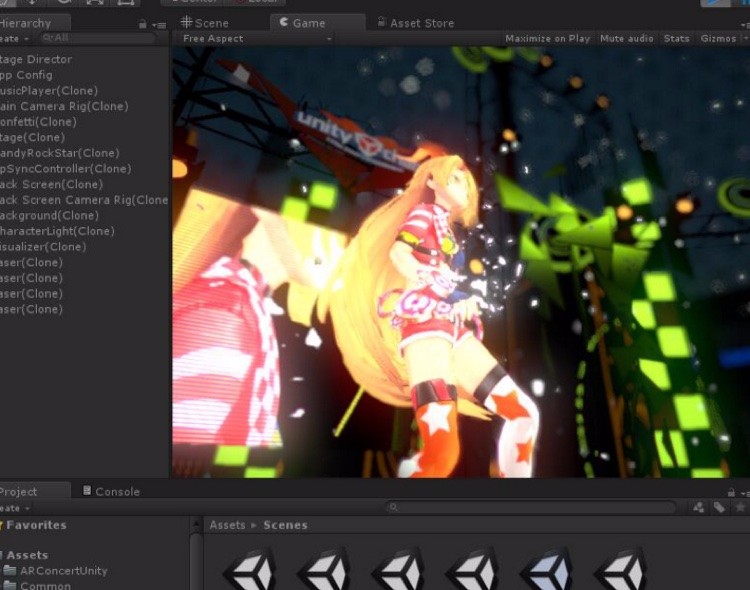Screen dimensions: 750x590
Task: Select CandyRockStar(Clone) object
Action: (x=60, y=153)
